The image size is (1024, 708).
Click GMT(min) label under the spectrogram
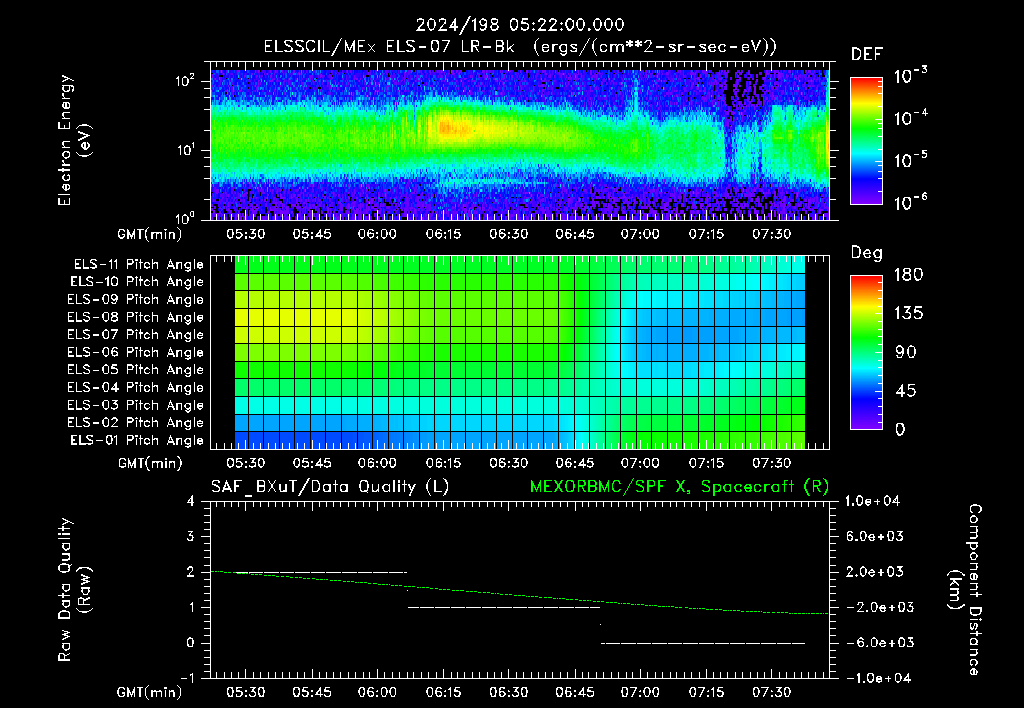(150, 234)
